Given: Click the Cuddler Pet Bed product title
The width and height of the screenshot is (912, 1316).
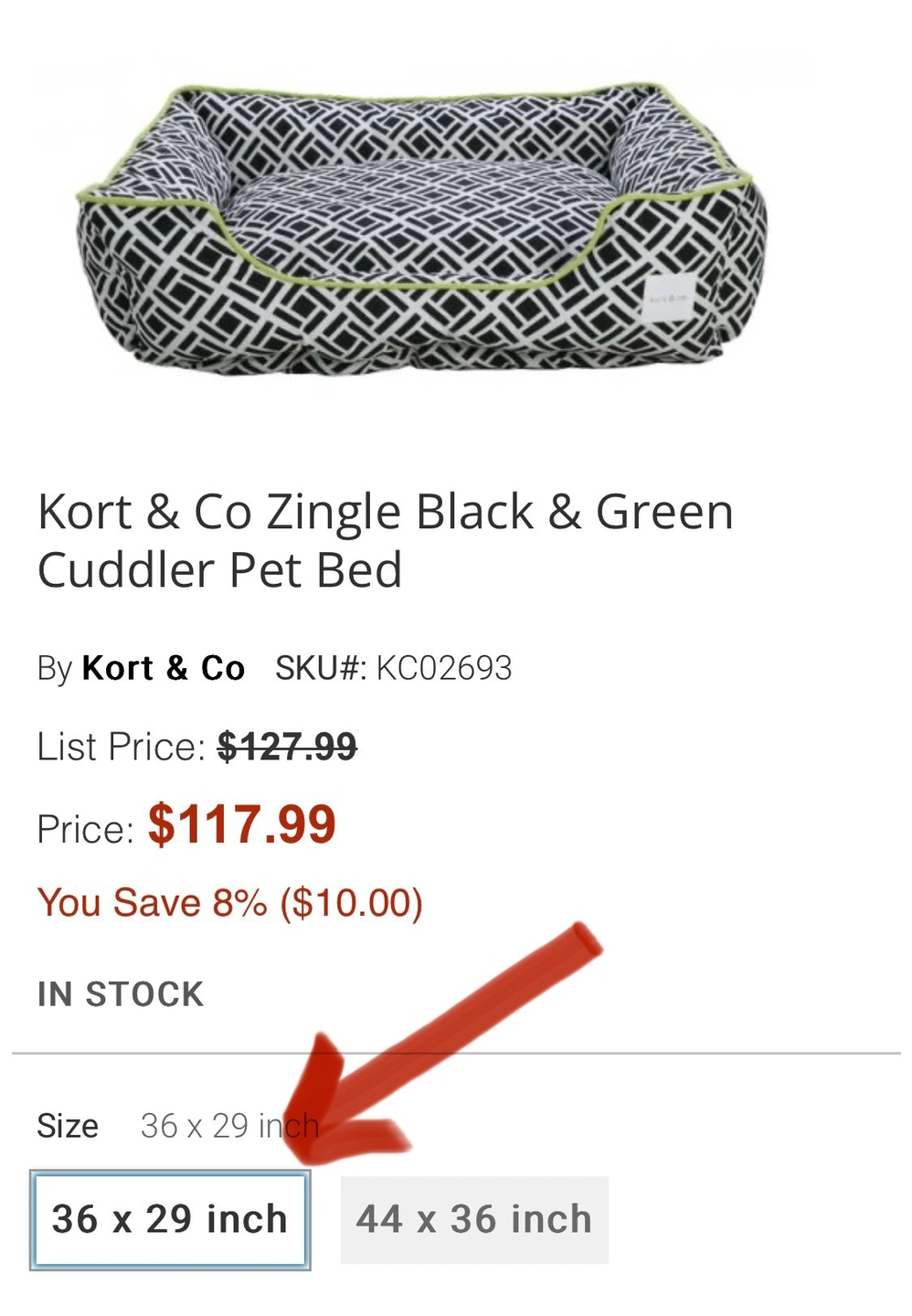Looking at the screenshot, I should pos(385,540).
